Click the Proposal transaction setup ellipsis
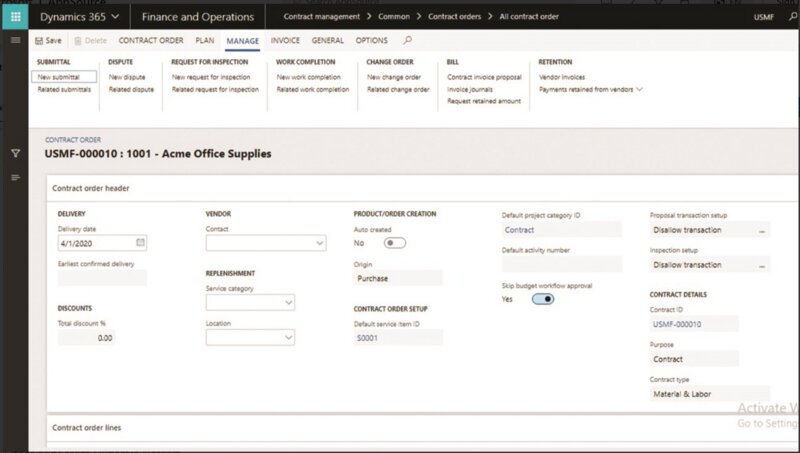800x453 pixels. 763,230
